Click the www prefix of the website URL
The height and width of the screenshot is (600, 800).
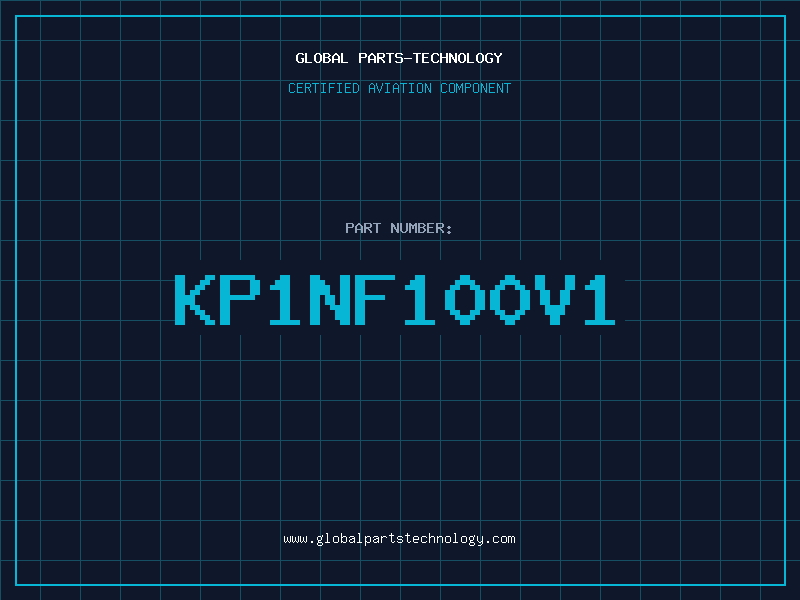pos(295,539)
